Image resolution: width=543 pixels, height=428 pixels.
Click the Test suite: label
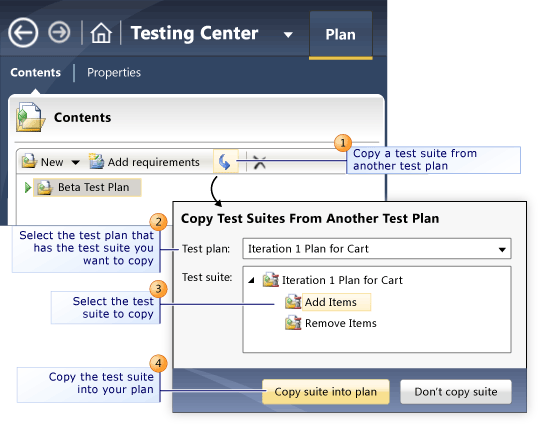(x=207, y=277)
